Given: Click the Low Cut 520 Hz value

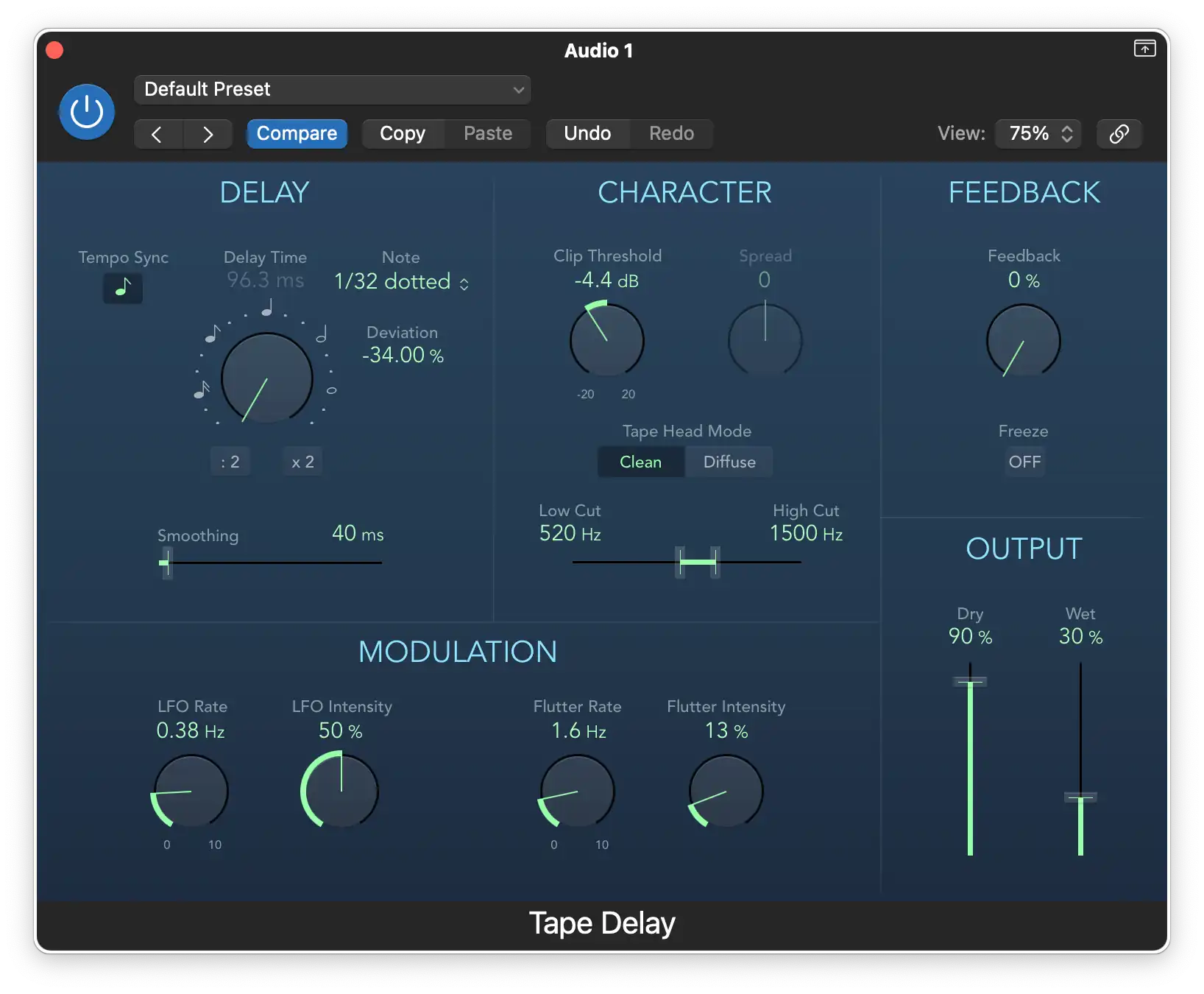Looking at the screenshot, I should tap(570, 534).
